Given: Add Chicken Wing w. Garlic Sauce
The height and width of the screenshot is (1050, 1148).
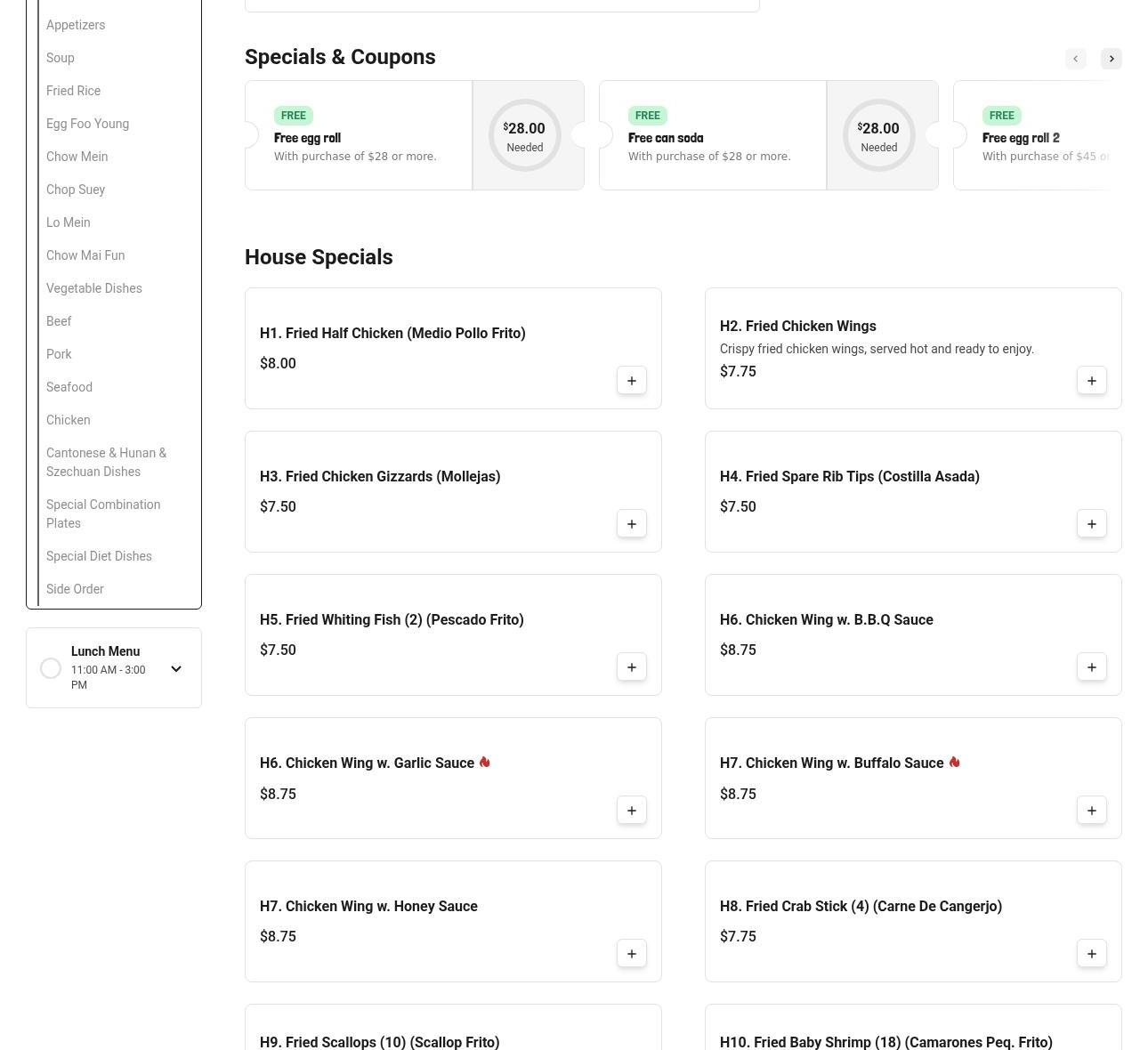Looking at the screenshot, I should tap(631, 811).
